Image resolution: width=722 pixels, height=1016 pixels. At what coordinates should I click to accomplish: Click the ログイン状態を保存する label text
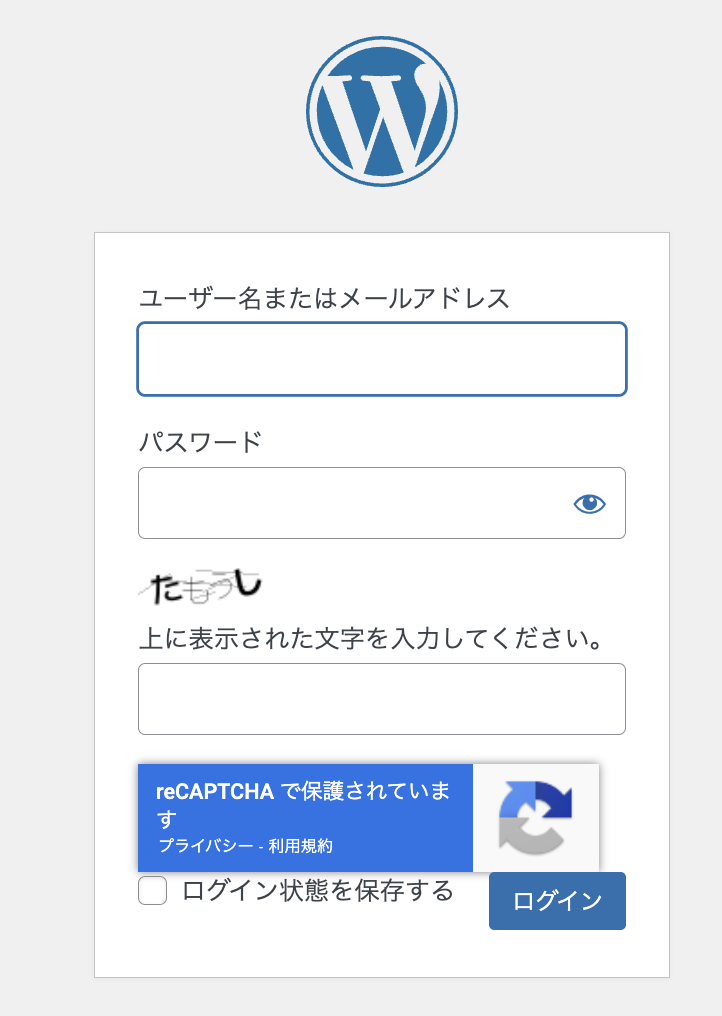[x=318, y=890]
